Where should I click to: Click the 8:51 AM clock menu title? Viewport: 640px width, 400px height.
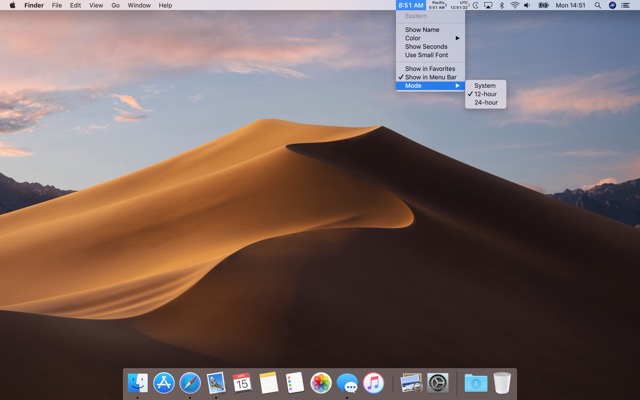point(411,5)
